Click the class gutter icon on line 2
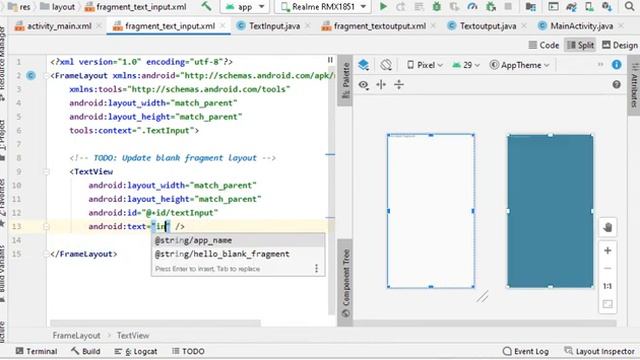The image size is (640, 360). pyautogui.click(x=31, y=76)
